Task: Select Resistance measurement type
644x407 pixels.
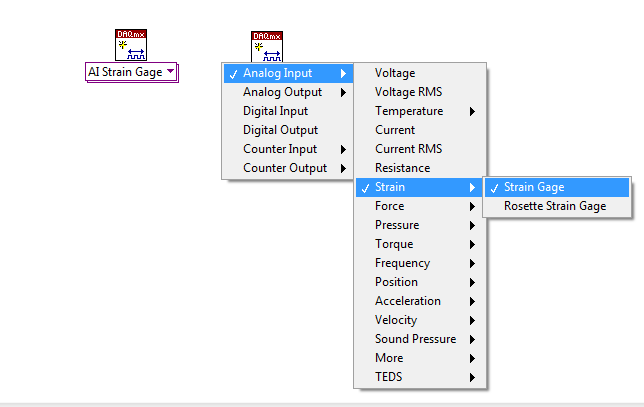Action: point(402,168)
